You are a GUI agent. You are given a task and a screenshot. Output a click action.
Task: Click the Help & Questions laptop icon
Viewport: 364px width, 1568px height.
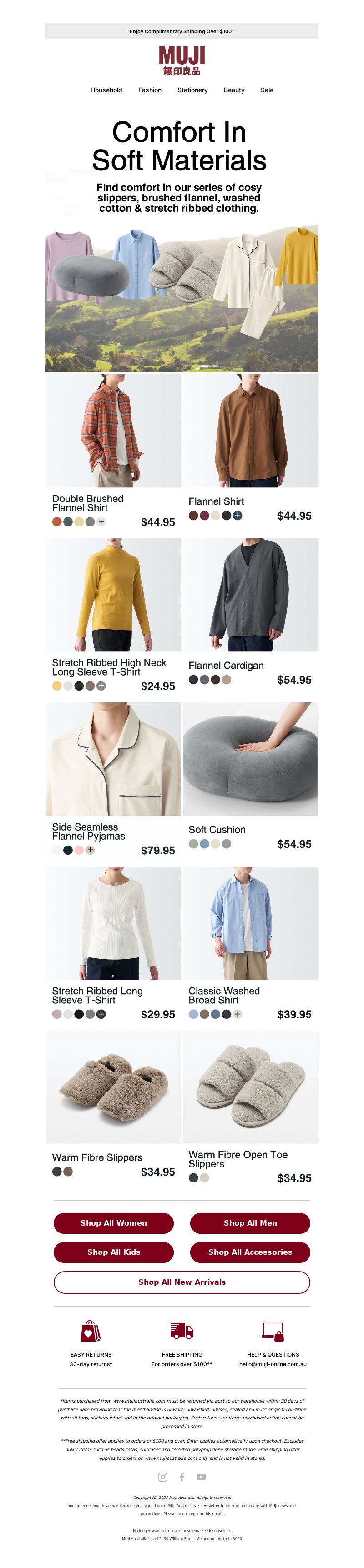[273, 1331]
